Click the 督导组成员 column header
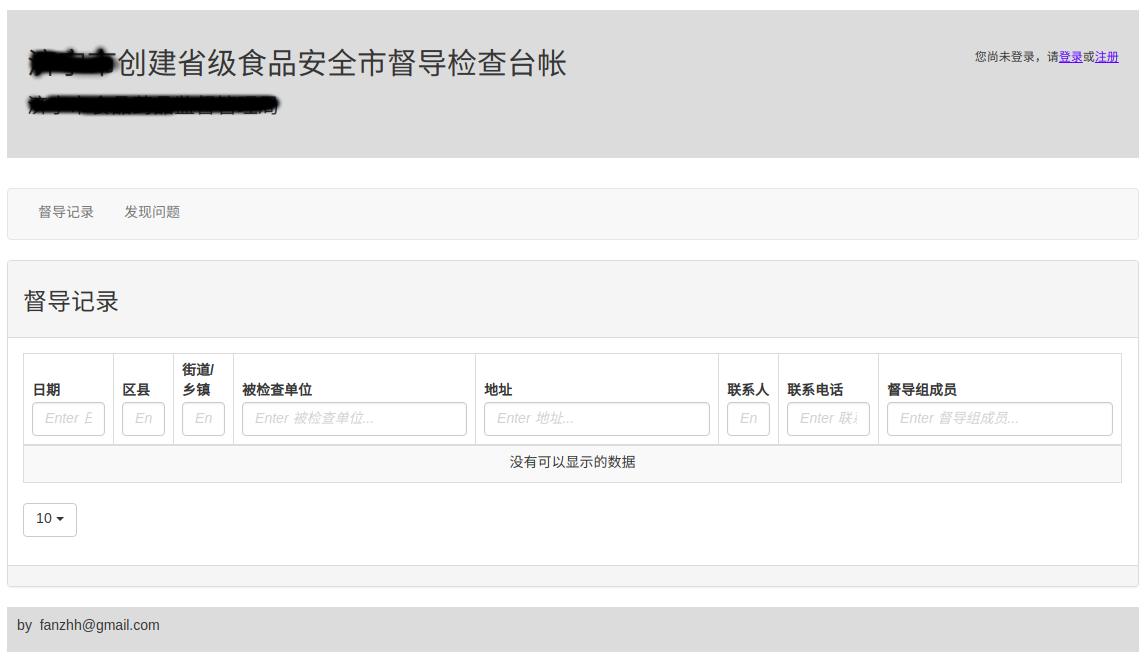This screenshot has width=1145, height=665. 921,390
